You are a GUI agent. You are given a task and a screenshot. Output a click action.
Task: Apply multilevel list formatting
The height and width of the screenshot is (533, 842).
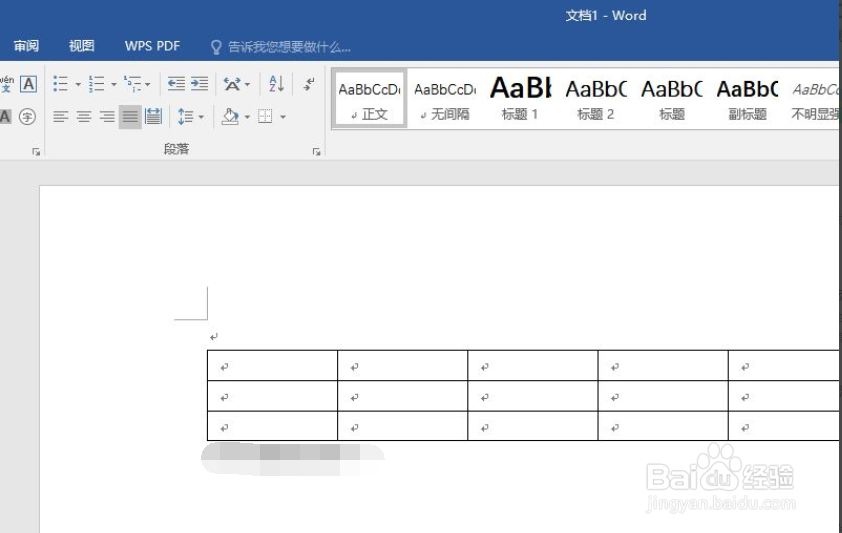(132, 84)
